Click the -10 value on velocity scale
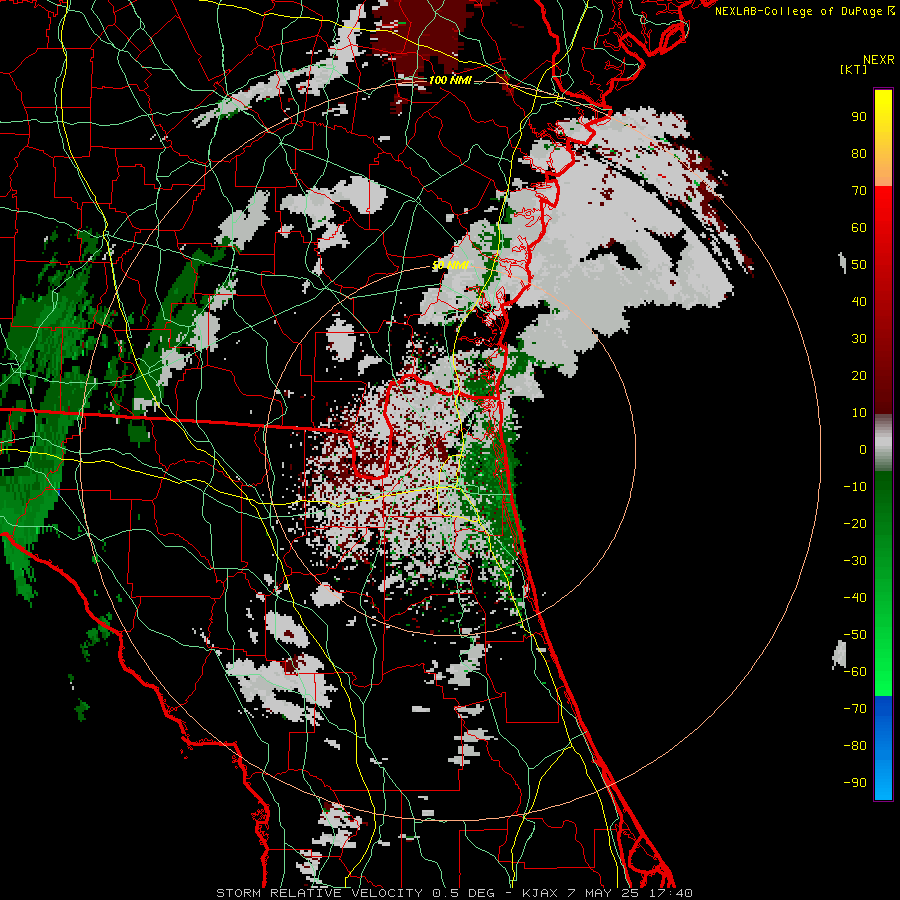 (855, 487)
